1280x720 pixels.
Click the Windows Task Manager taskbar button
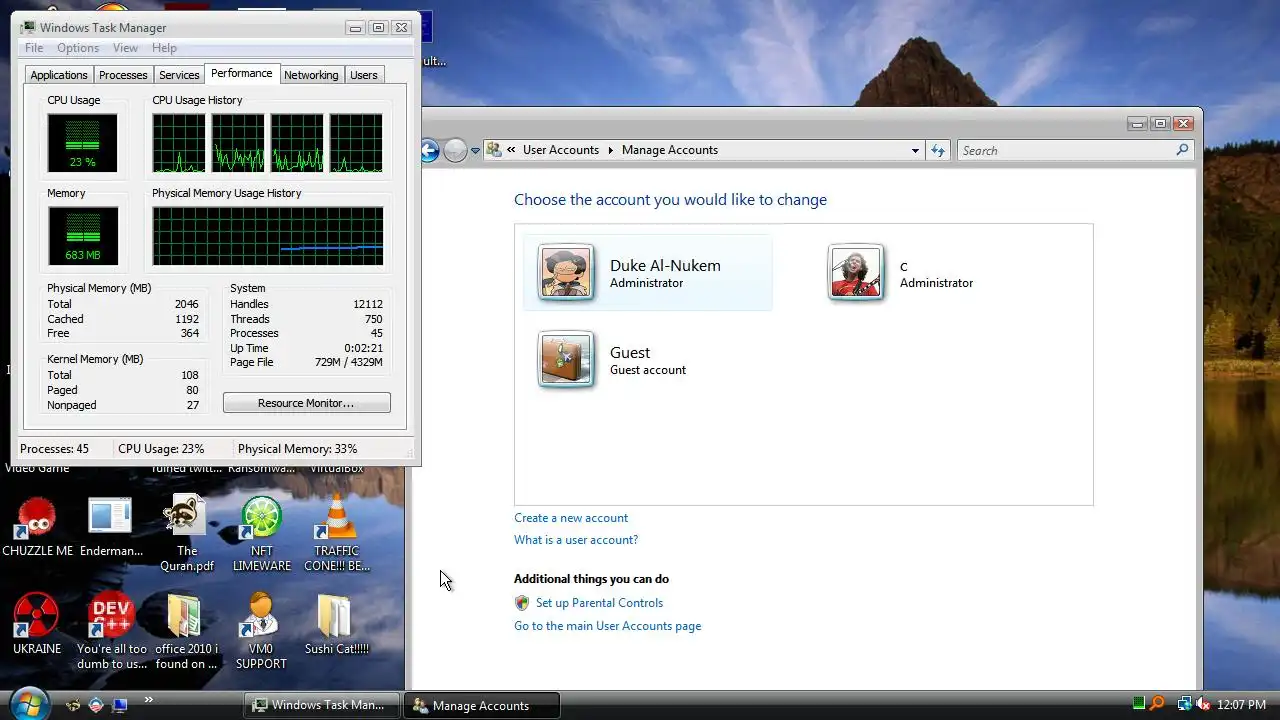(x=322, y=705)
